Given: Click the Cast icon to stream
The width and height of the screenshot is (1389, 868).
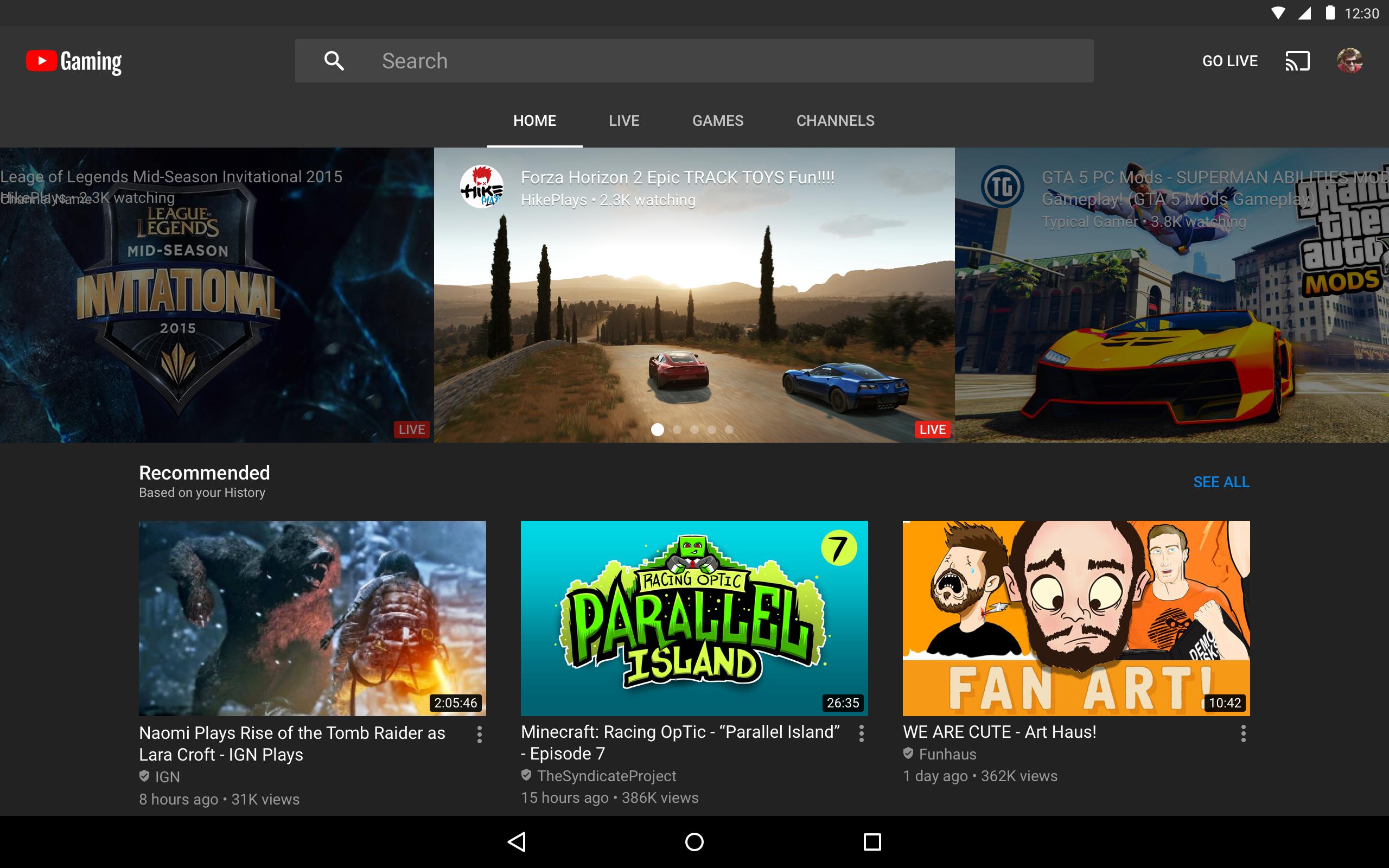Looking at the screenshot, I should pos(1297,61).
